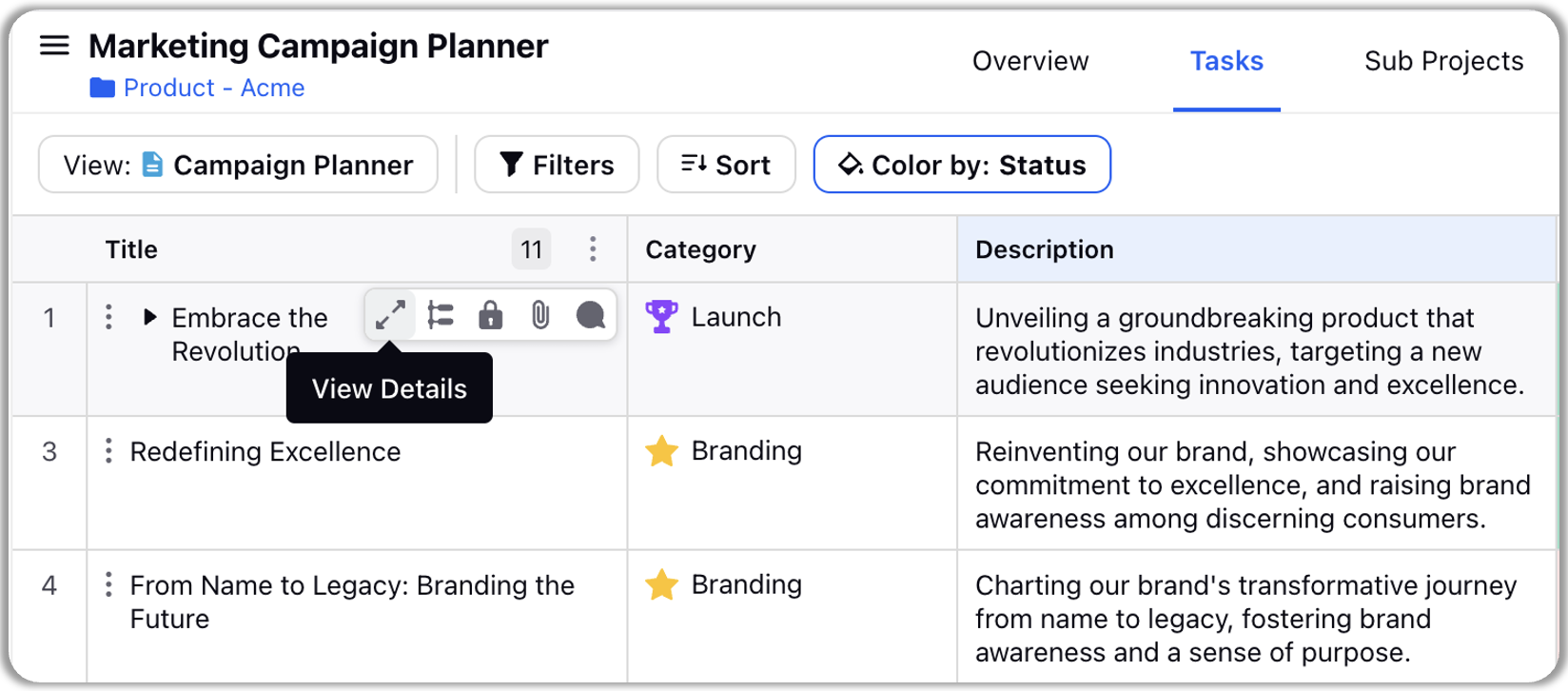Open the Color by: Status option
This screenshot has width=1568, height=691.
[962, 165]
